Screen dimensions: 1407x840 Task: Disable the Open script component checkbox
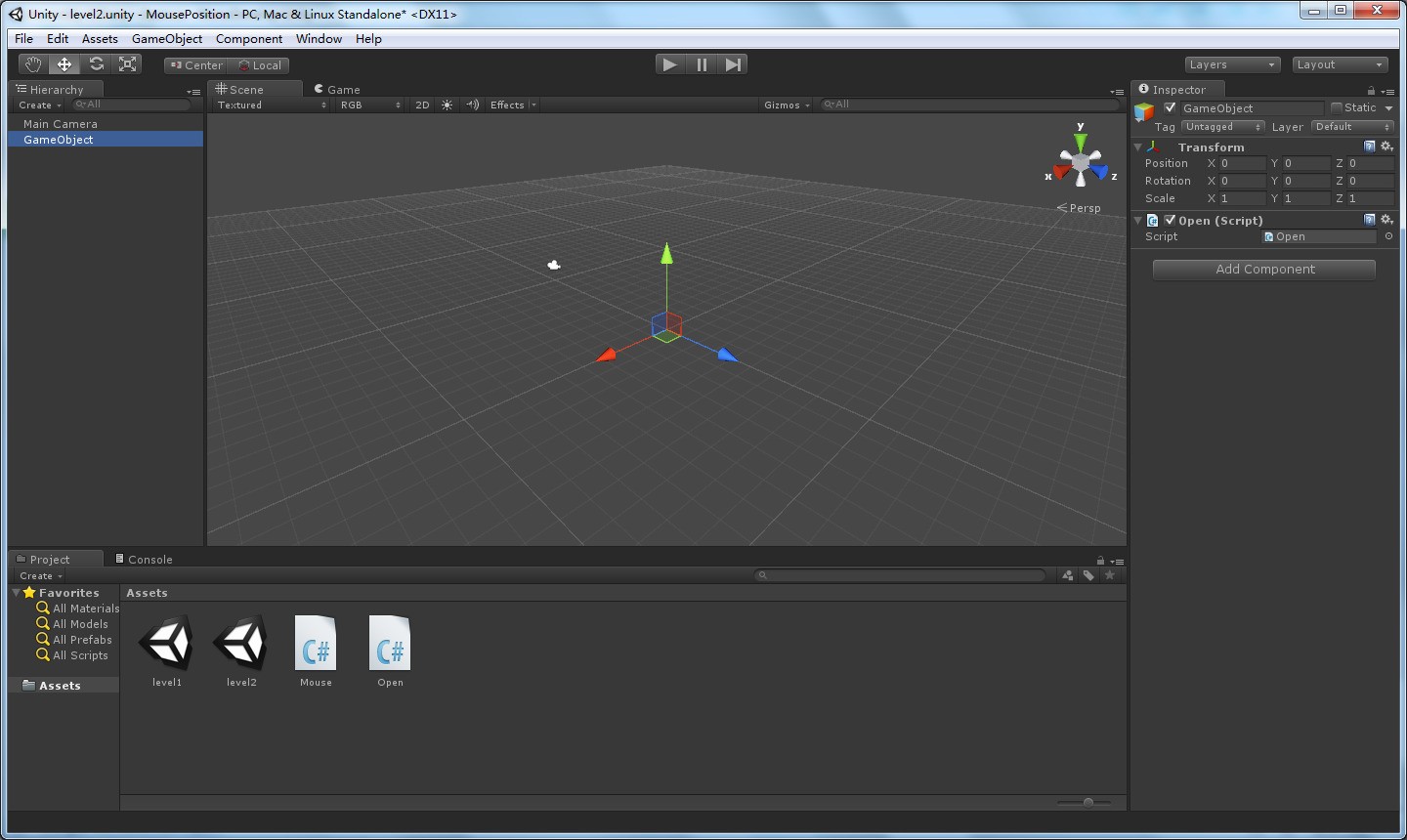1170,220
